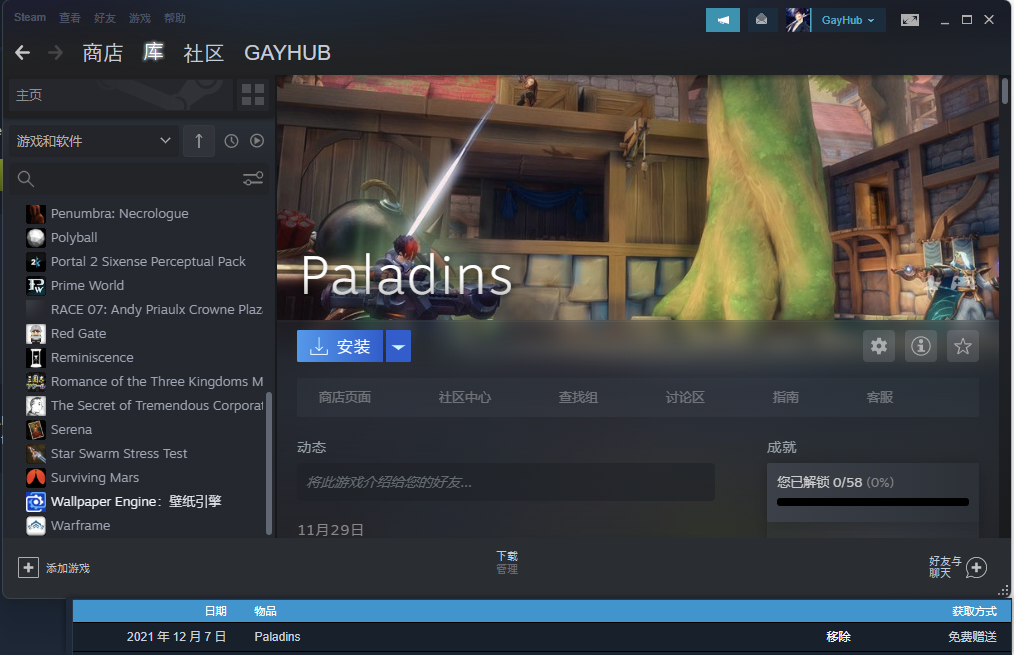Image resolution: width=1014 pixels, height=655 pixels.
Task: Open 社区中心 link
Action: point(464,397)
